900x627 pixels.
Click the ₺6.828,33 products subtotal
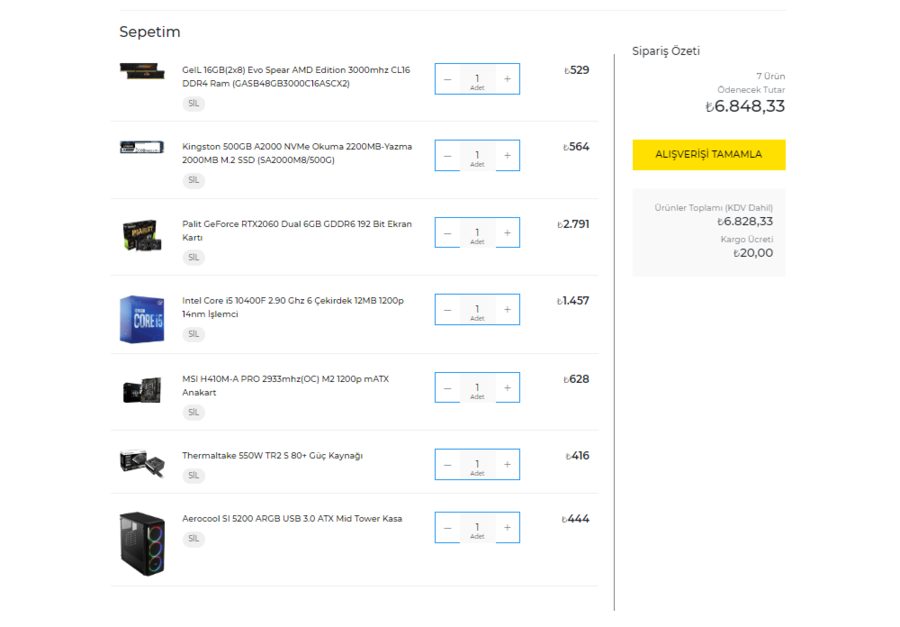[744, 222]
